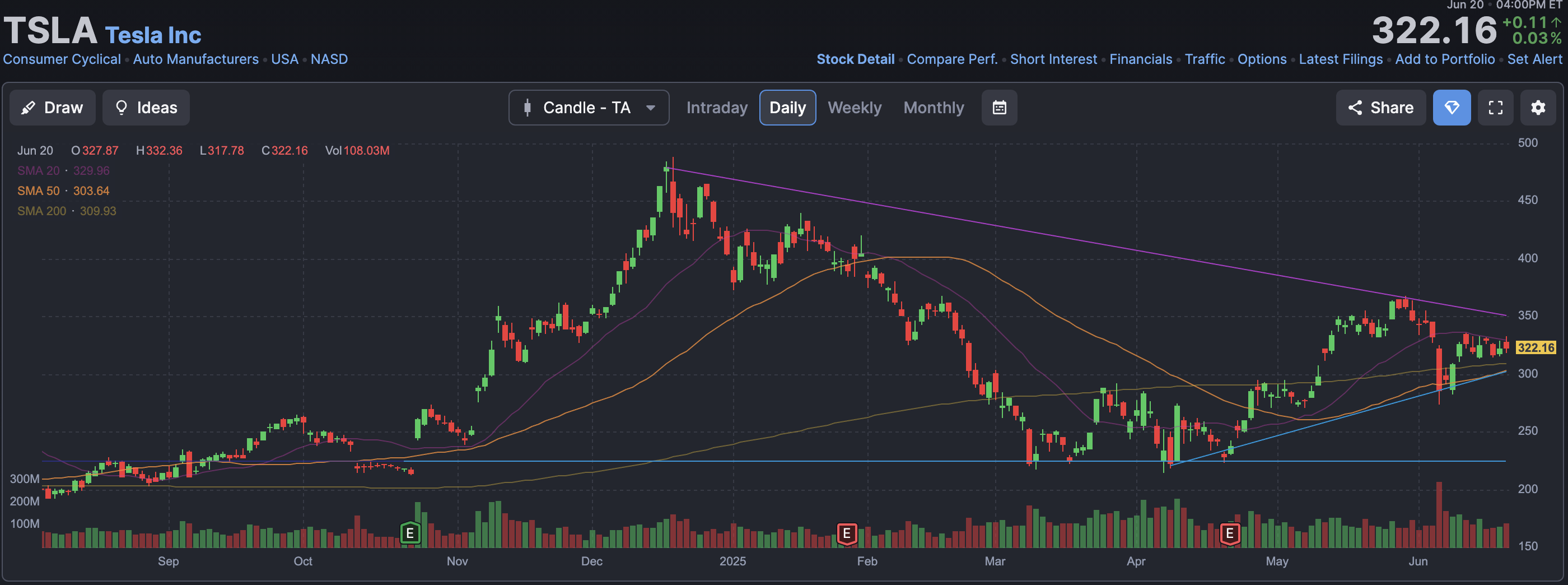The image size is (1568, 585).
Task: Click the red earnings marker near February
Action: 846,533
